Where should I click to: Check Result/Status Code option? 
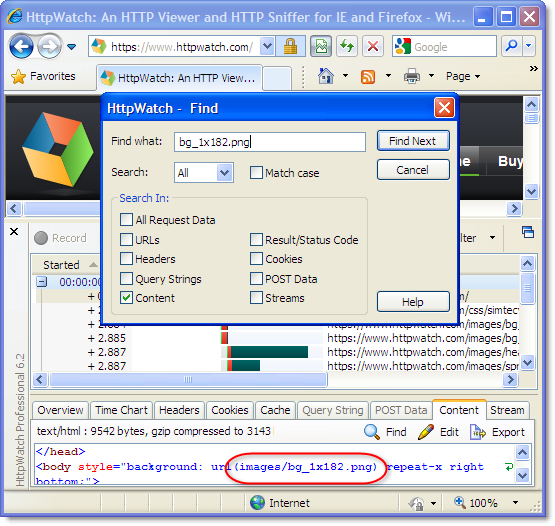coord(256,239)
